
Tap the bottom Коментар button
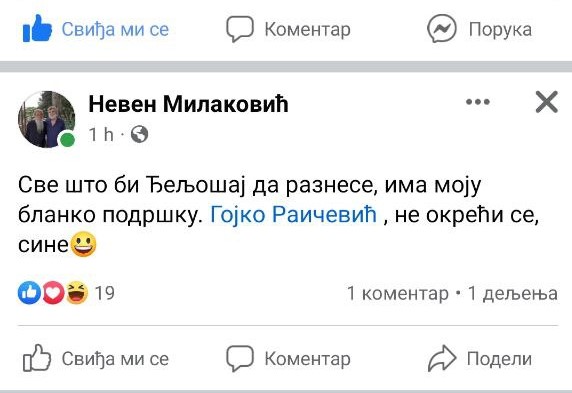tap(288, 359)
